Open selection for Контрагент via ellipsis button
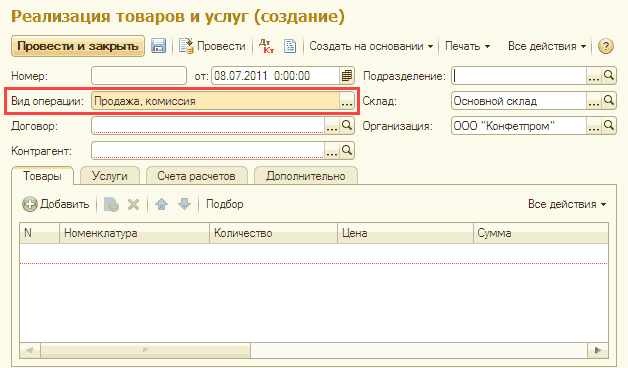 332,151
